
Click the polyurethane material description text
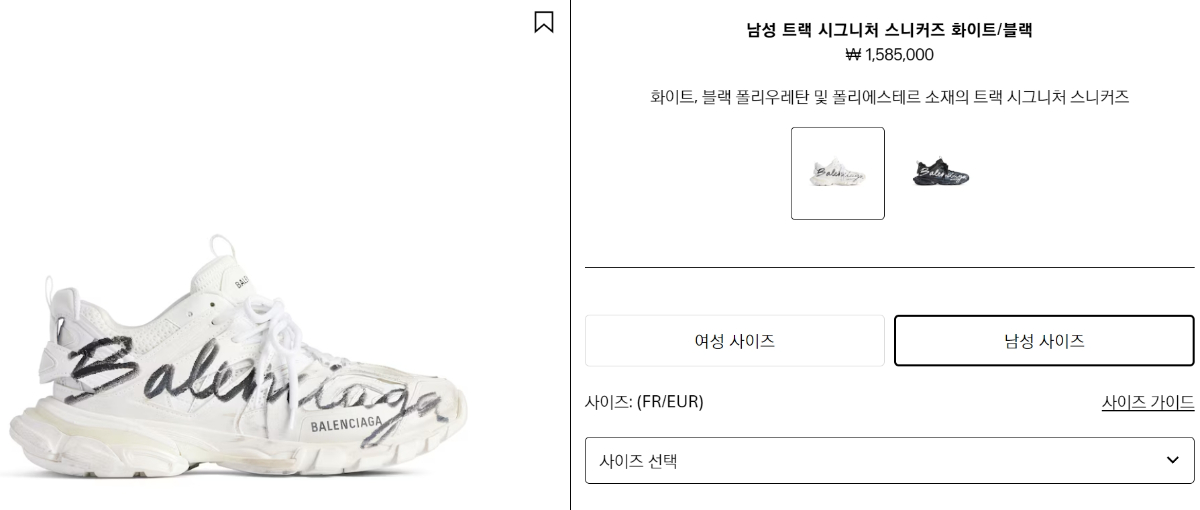[889, 97]
